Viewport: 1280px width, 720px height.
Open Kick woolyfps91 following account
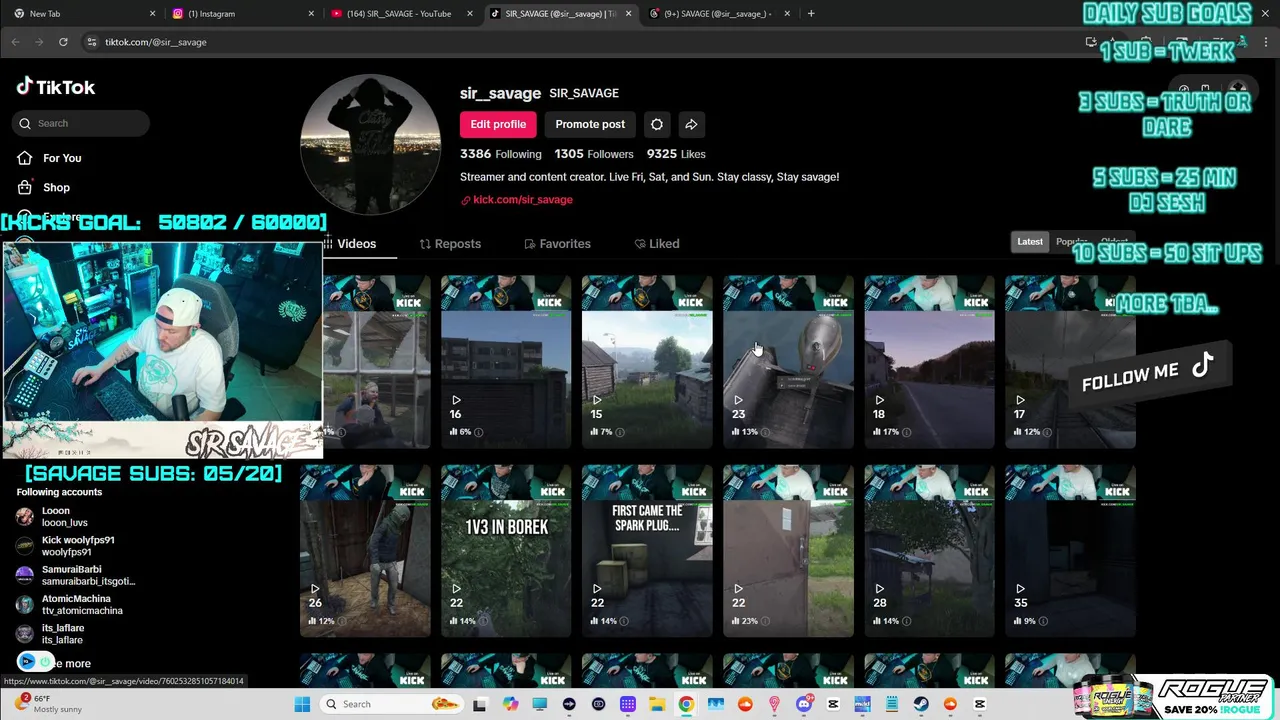pyautogui.click(x=66, y=546)
